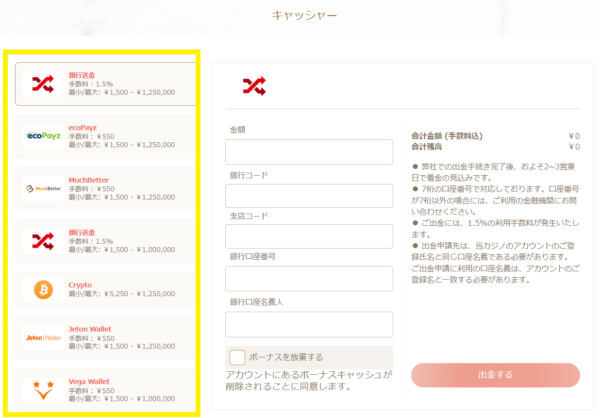Focus the 銀行口座名義人 input field
Screen dimensions: 600x418
point(309,321)
